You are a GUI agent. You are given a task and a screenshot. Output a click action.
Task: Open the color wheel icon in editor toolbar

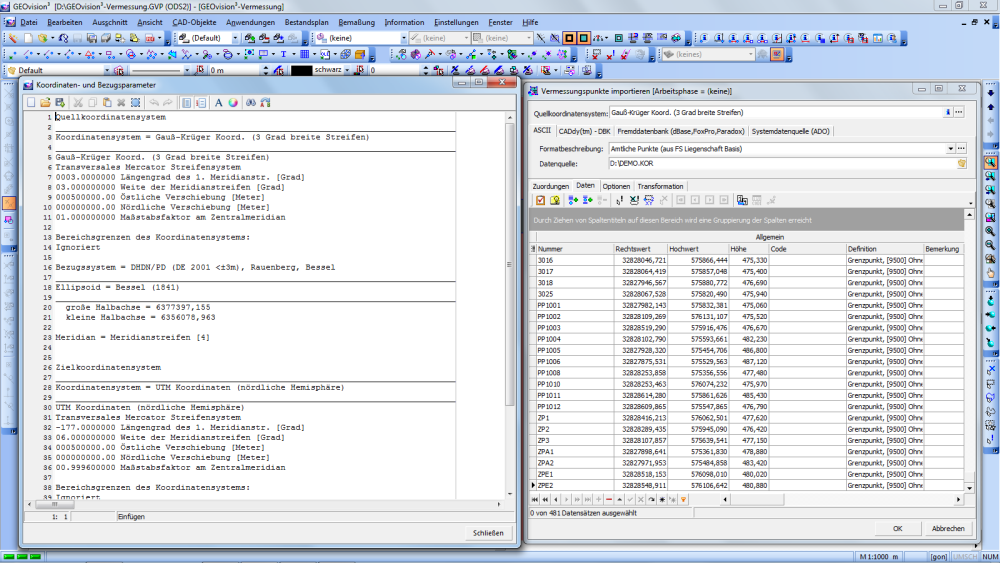[x=233, y=103]
